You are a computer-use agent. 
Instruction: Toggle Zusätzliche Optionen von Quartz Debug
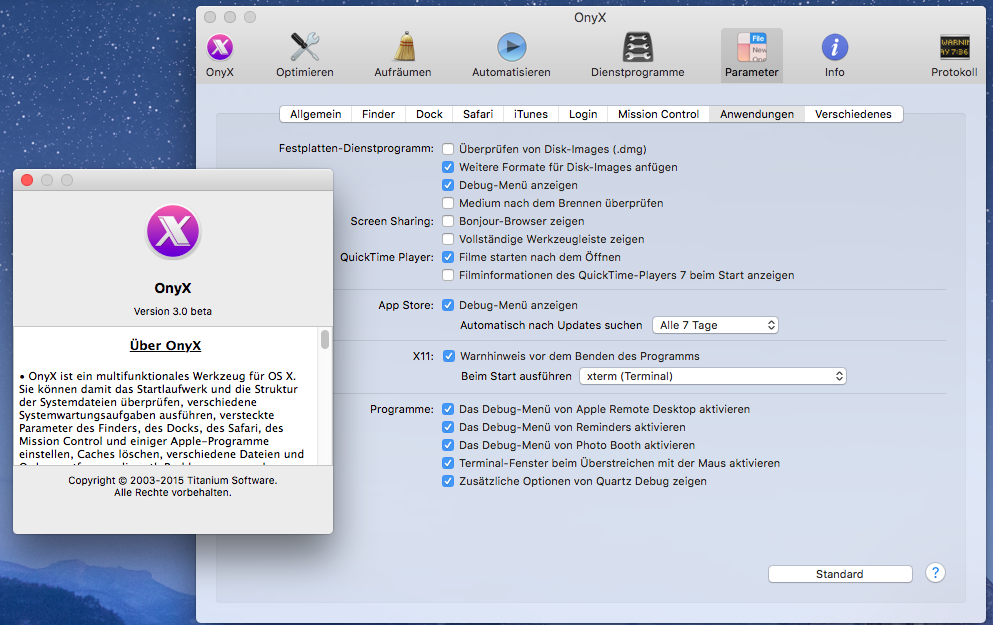point(448,481)
